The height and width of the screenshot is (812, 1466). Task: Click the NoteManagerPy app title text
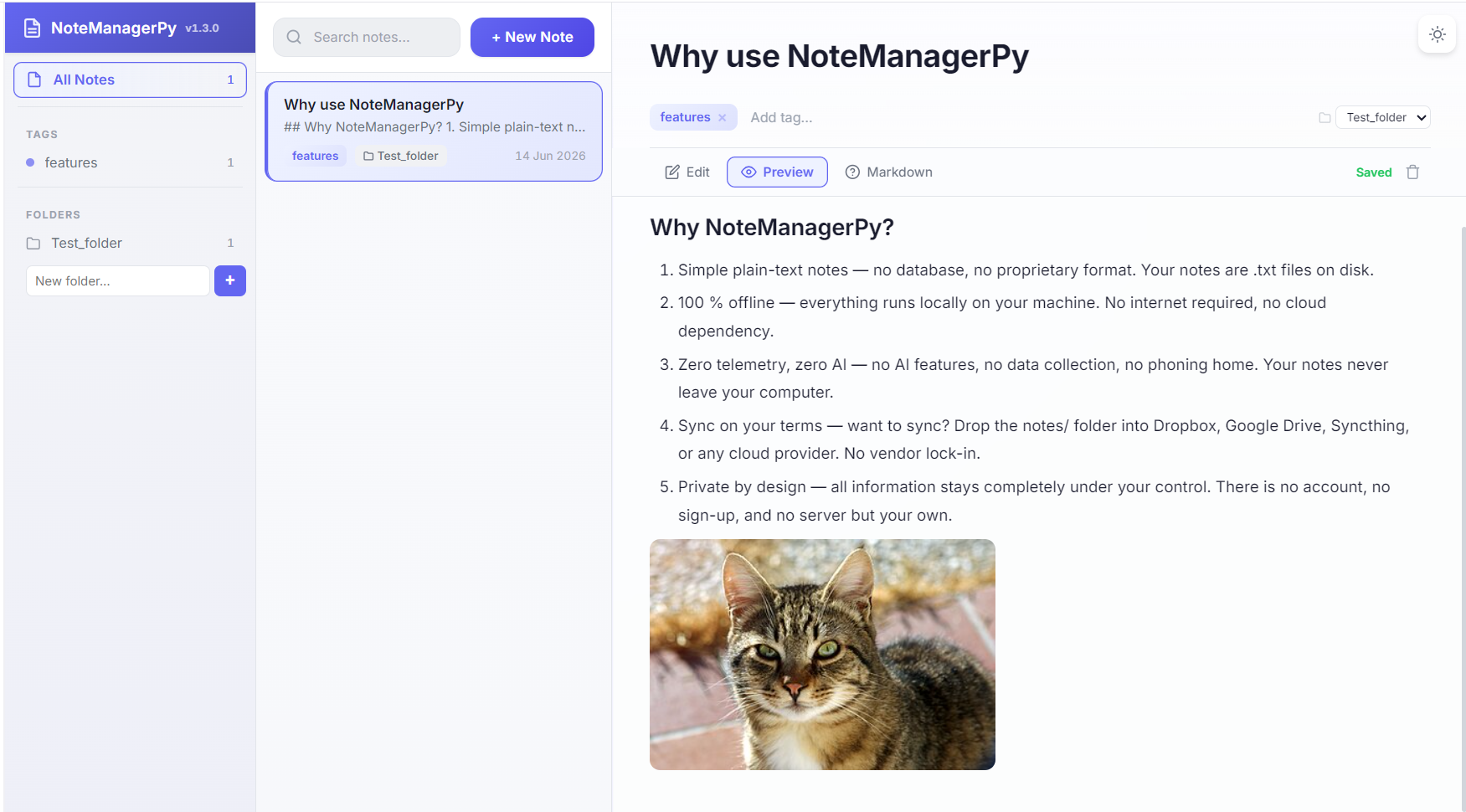coord(114,28)
